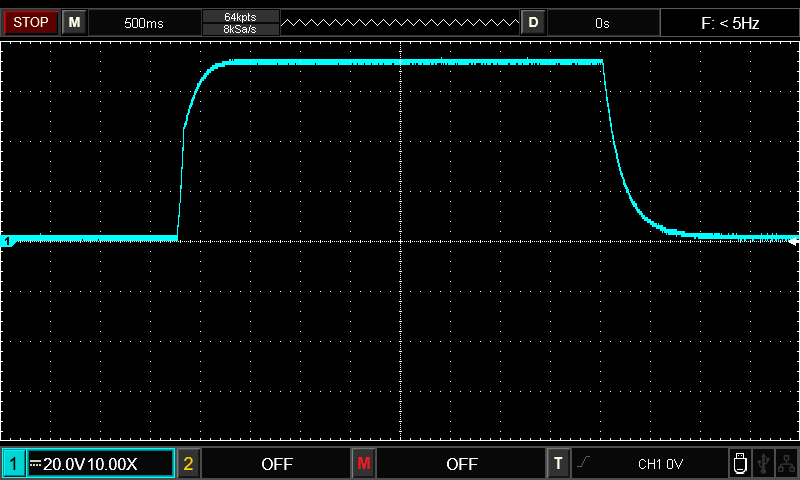The height and width of the screenshot is (480, 800).
Task: Toggle channel 2 OFF state
Action: click(x=276, y=464)
